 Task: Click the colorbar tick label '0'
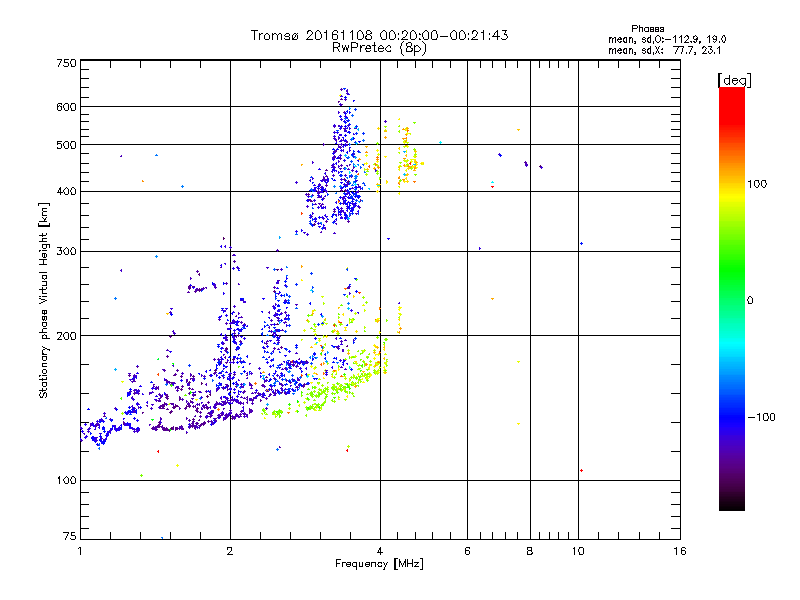(750, 301)
